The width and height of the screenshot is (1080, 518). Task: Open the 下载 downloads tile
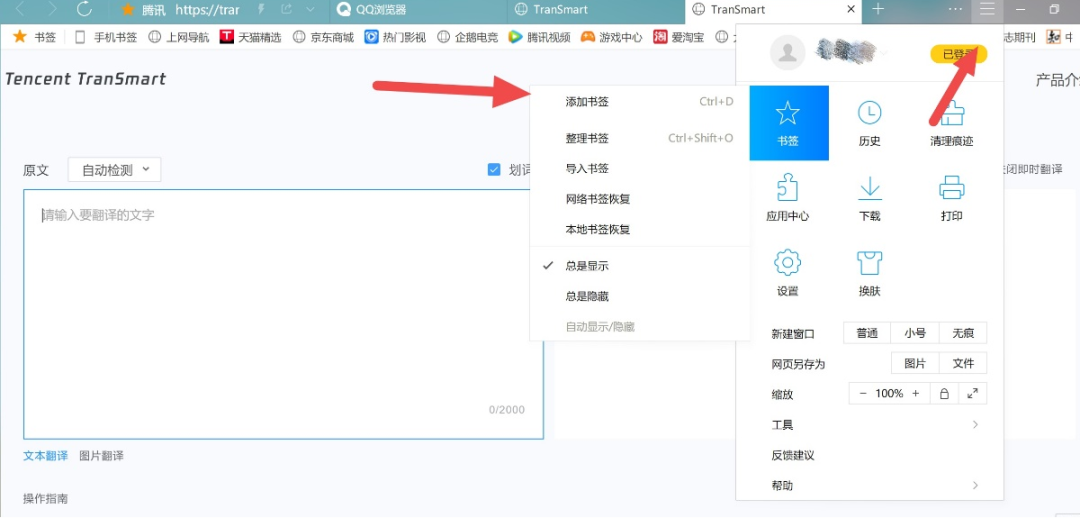pos(869,198)
